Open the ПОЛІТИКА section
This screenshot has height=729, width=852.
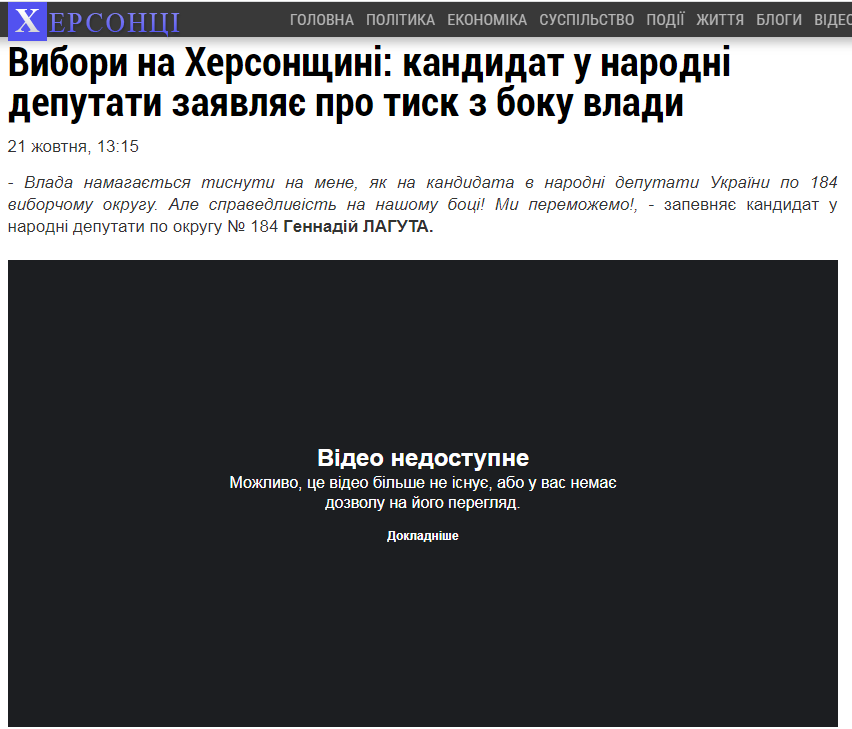click(x=401, y=18)
